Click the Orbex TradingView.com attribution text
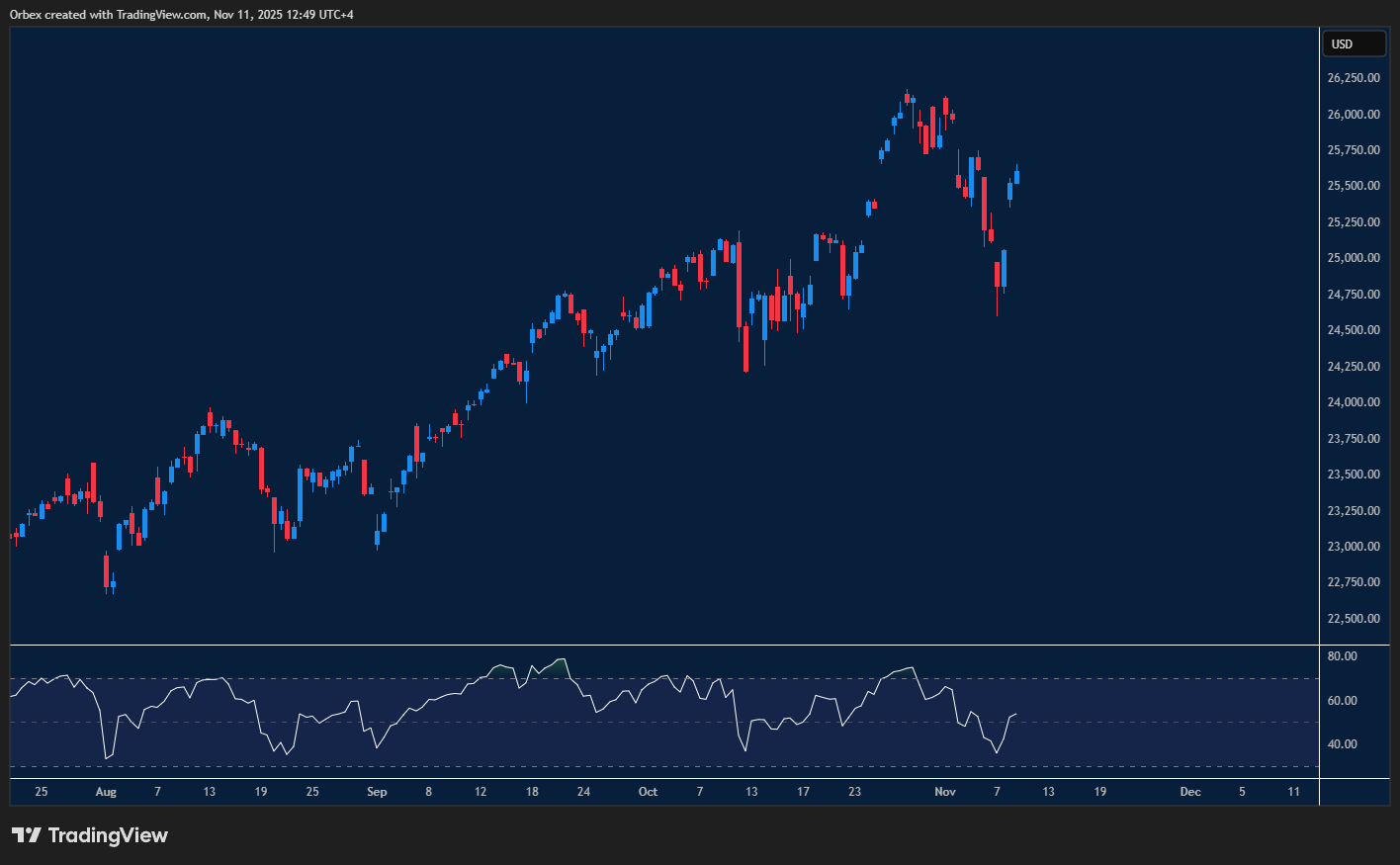Image resolution: width=1400 pixels, height=865 pixels. coord(181,14)
